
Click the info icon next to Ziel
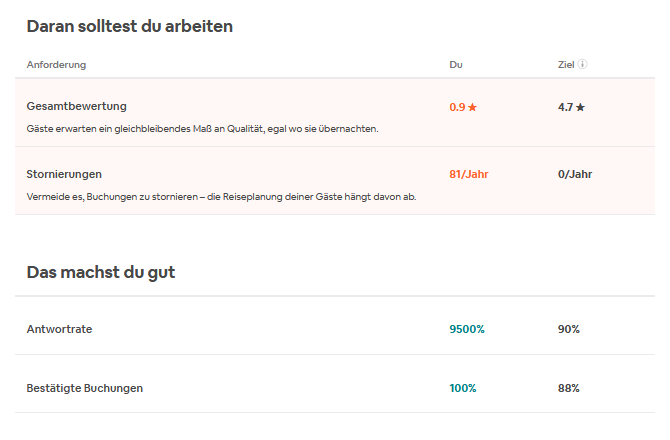[582, 65]
